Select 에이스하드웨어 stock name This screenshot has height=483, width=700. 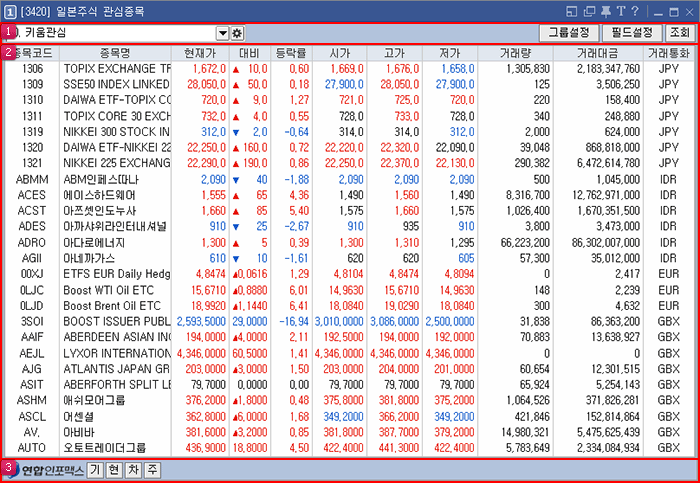coord(99,195)
